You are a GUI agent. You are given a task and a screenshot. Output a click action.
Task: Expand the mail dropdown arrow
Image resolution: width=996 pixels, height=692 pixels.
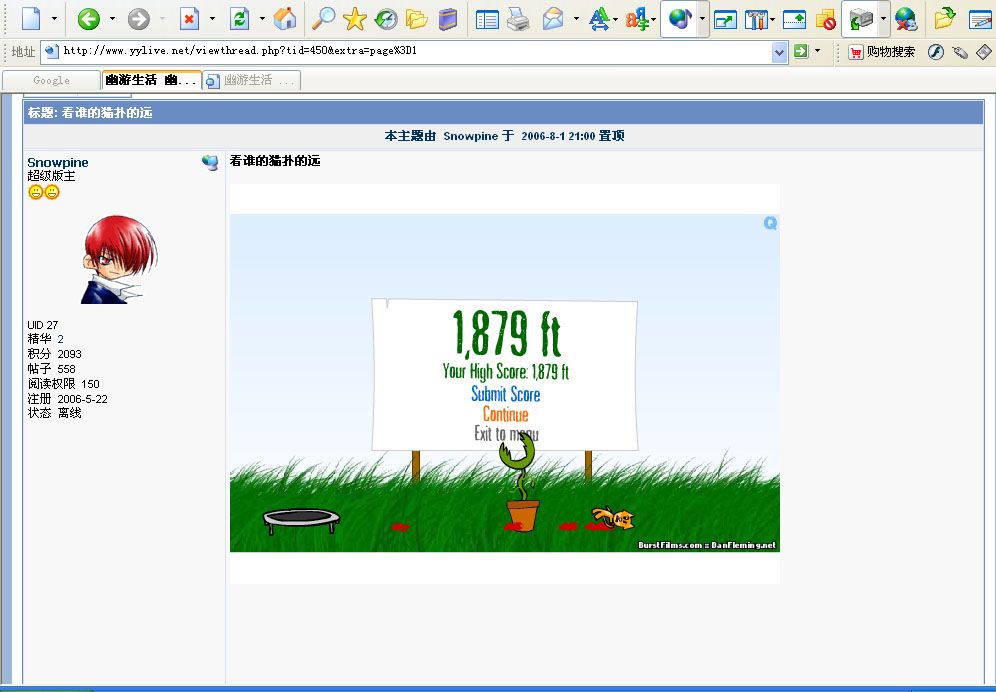pos(576,18)
